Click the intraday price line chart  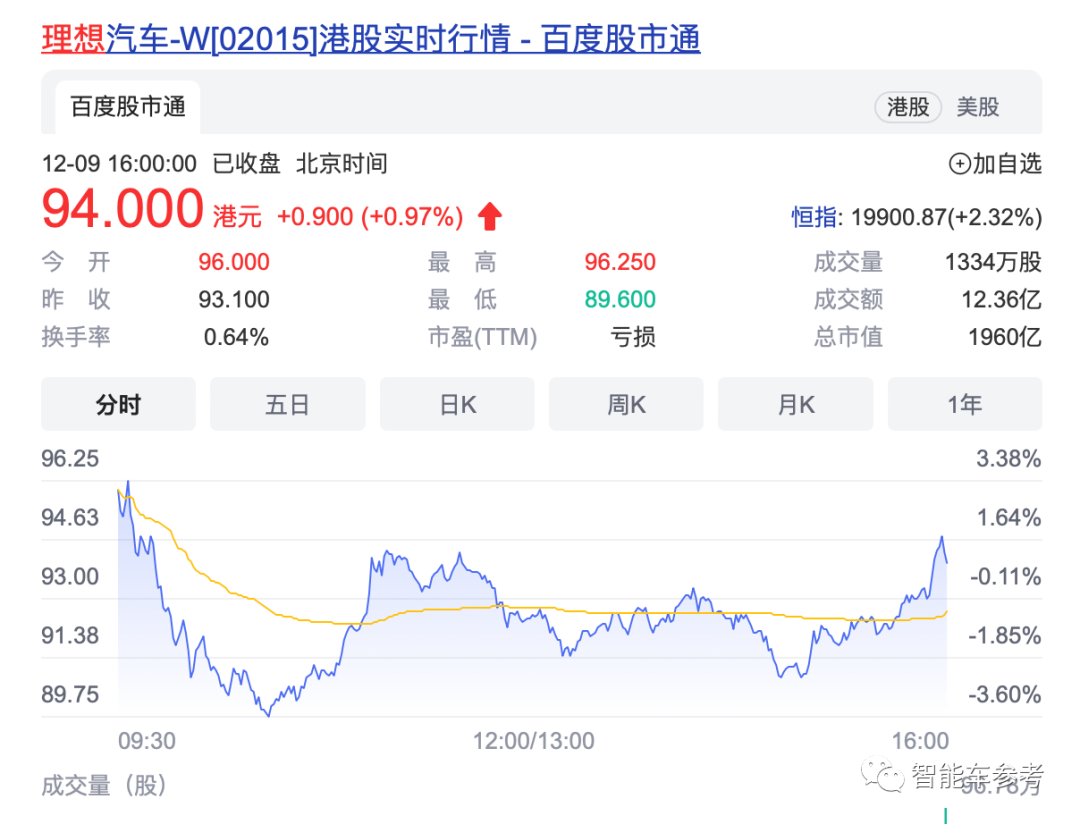click(x=532, y=599)
